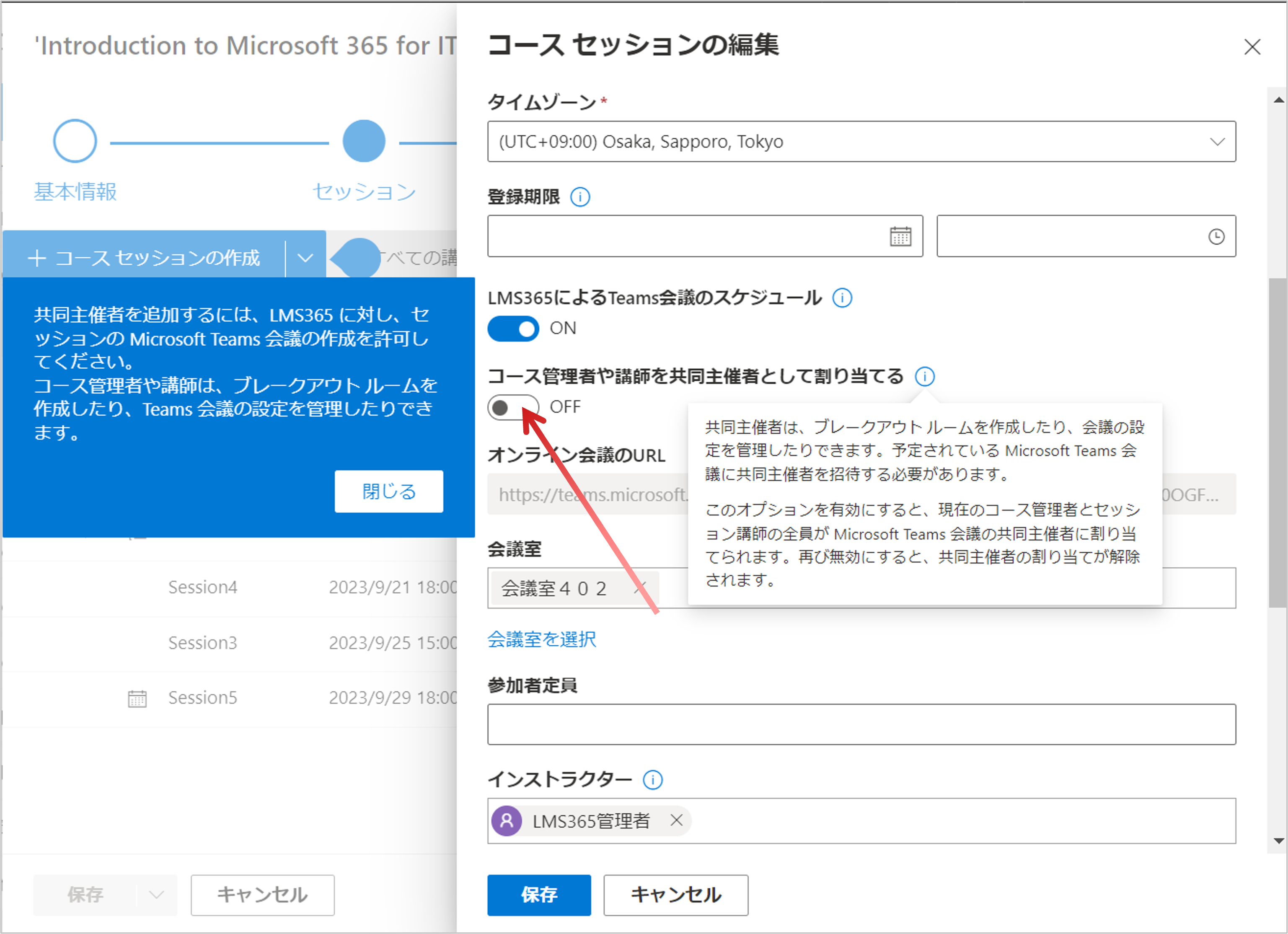Viewport: 1288px width, 934px height.
Task: Close the コース セッションの編集 panel
Action: 1252,47
